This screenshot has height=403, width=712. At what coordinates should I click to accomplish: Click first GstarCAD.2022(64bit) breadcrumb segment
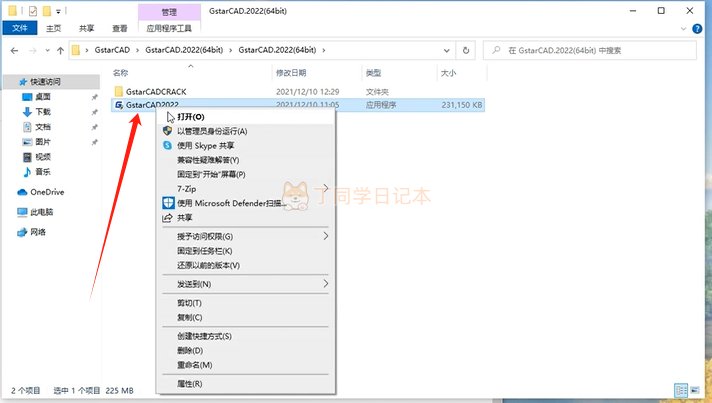184,50
